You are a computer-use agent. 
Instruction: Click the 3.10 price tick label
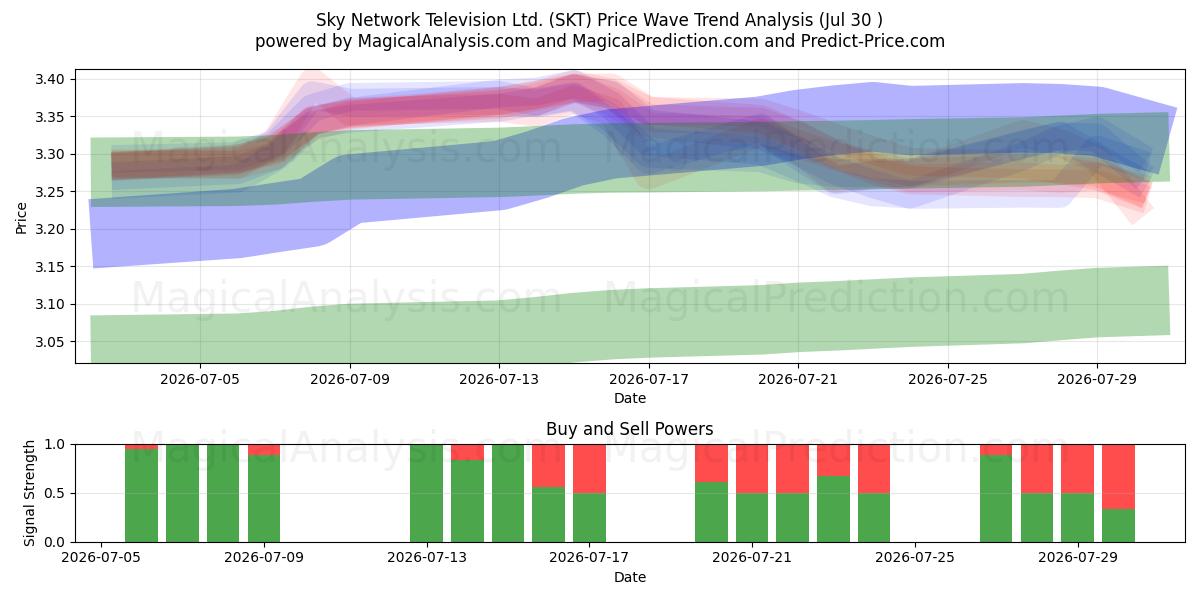[52, 304]
